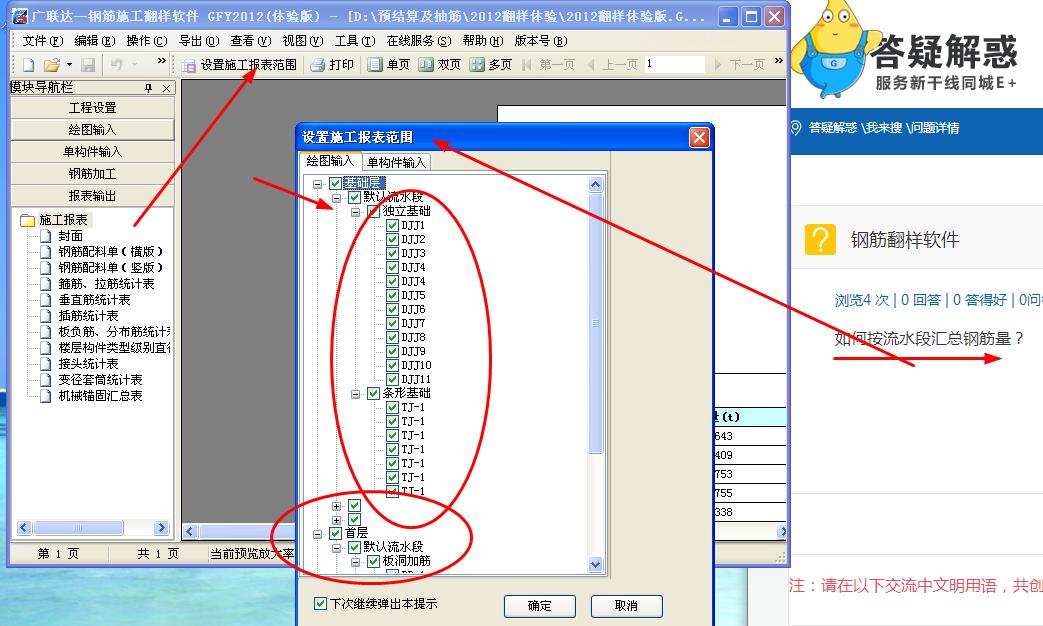Screen dimensions: 1043x626
Task: Open 箍筋、拉筋统计表 report
Action: point(106,284)
